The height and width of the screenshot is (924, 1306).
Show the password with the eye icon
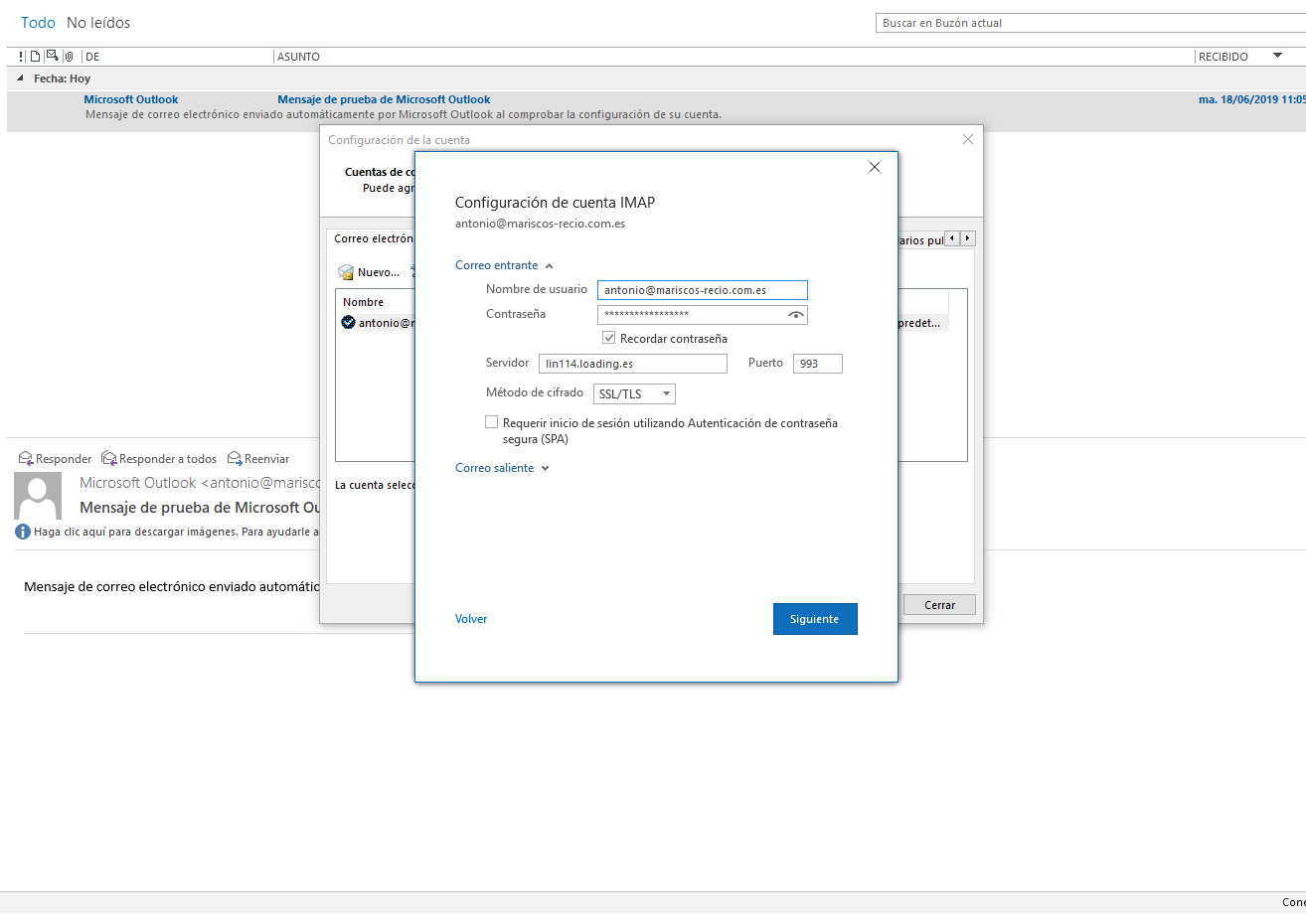[795, 315]
